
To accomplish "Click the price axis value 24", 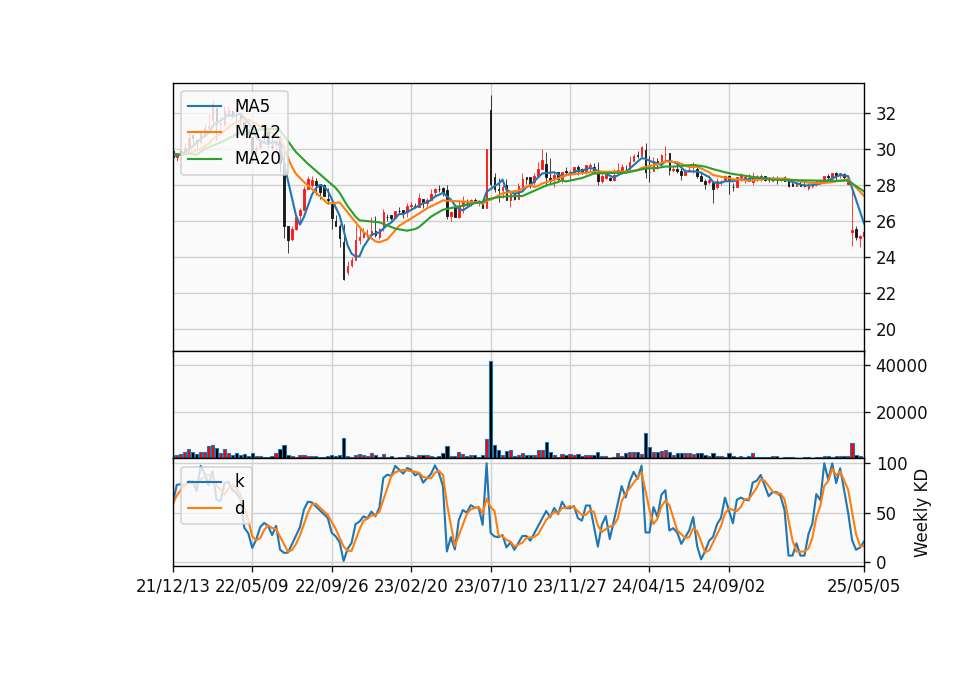I will point(886,258).
